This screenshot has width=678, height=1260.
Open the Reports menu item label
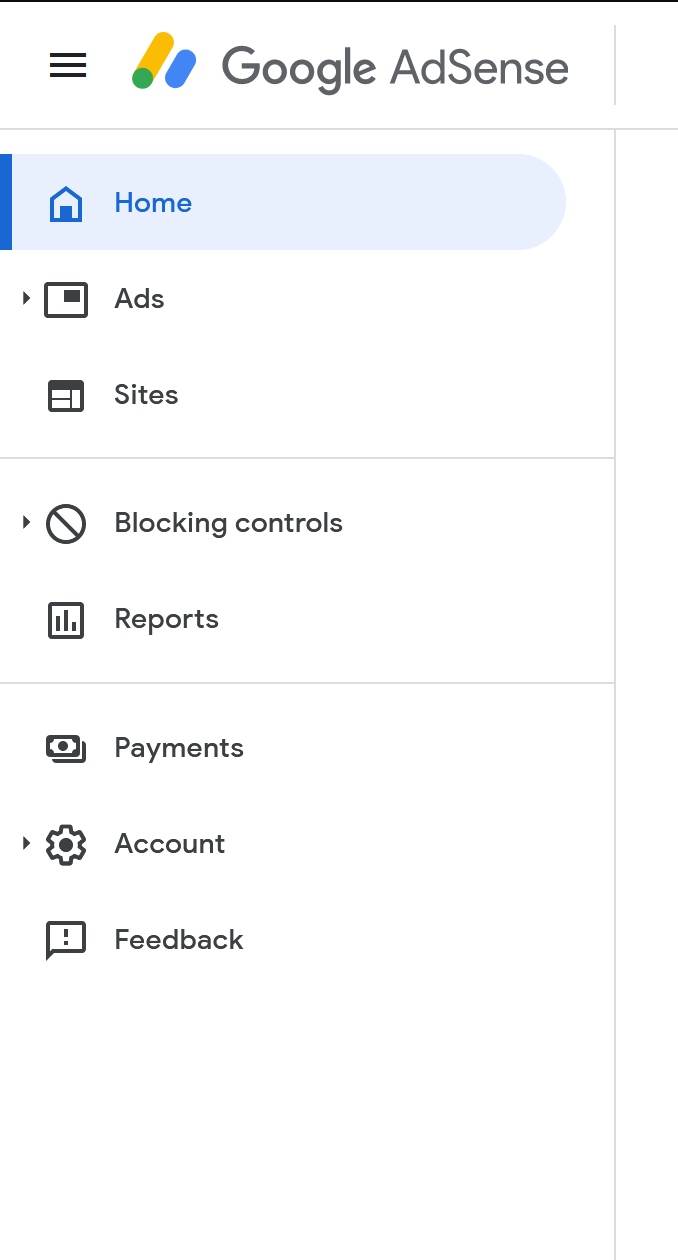click(x=166, y=620)
